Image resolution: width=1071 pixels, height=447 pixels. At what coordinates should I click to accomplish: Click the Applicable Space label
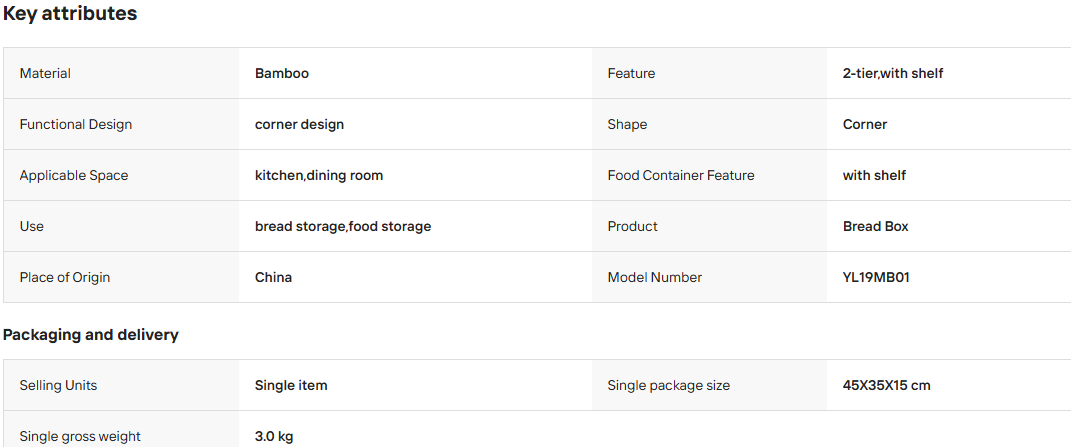74,176
